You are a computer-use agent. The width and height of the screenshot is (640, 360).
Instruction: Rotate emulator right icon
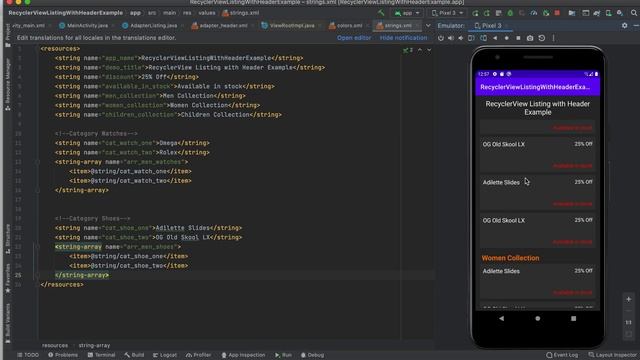[483, 38]
